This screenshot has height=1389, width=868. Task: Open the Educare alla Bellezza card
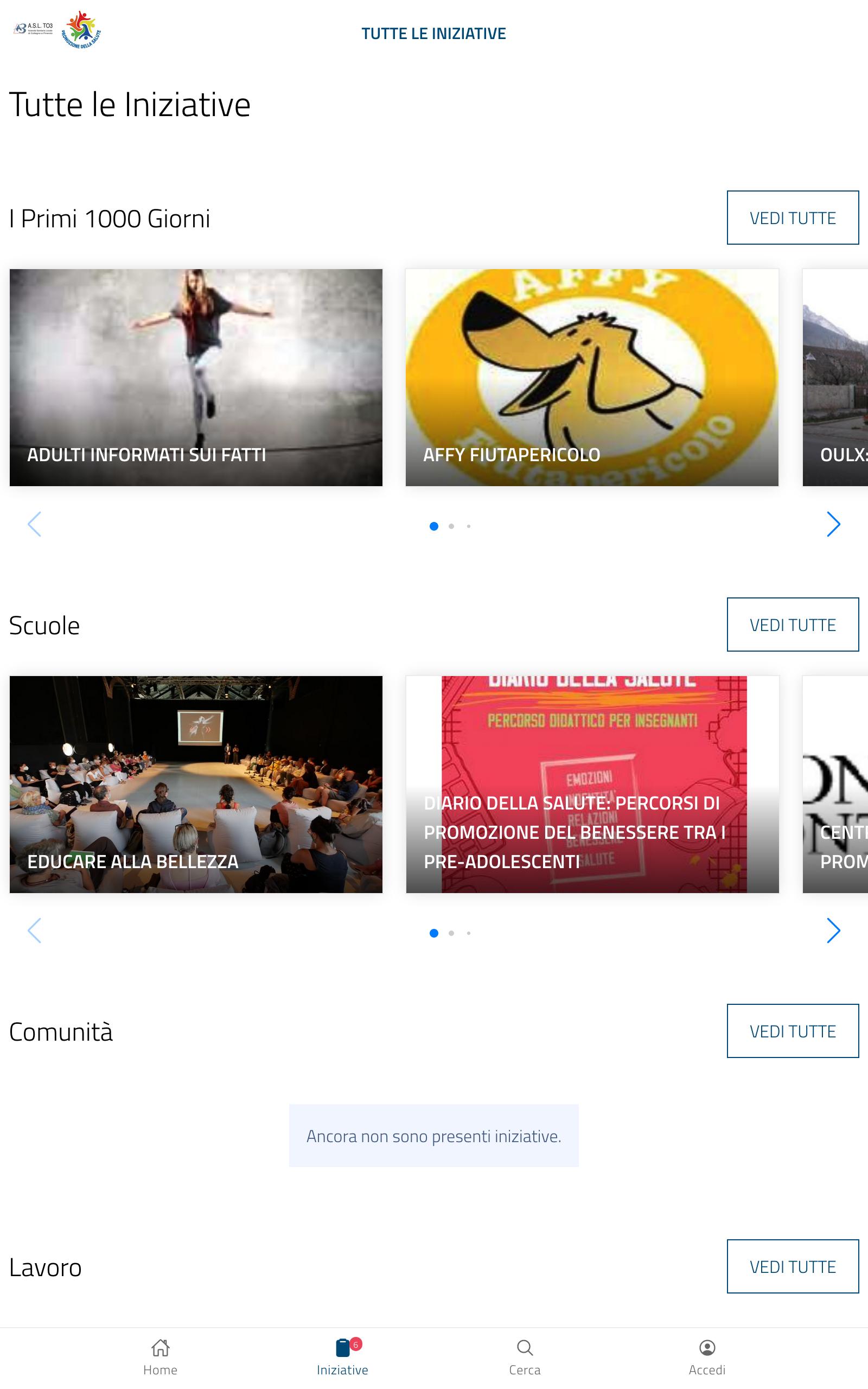pos(196,784)
